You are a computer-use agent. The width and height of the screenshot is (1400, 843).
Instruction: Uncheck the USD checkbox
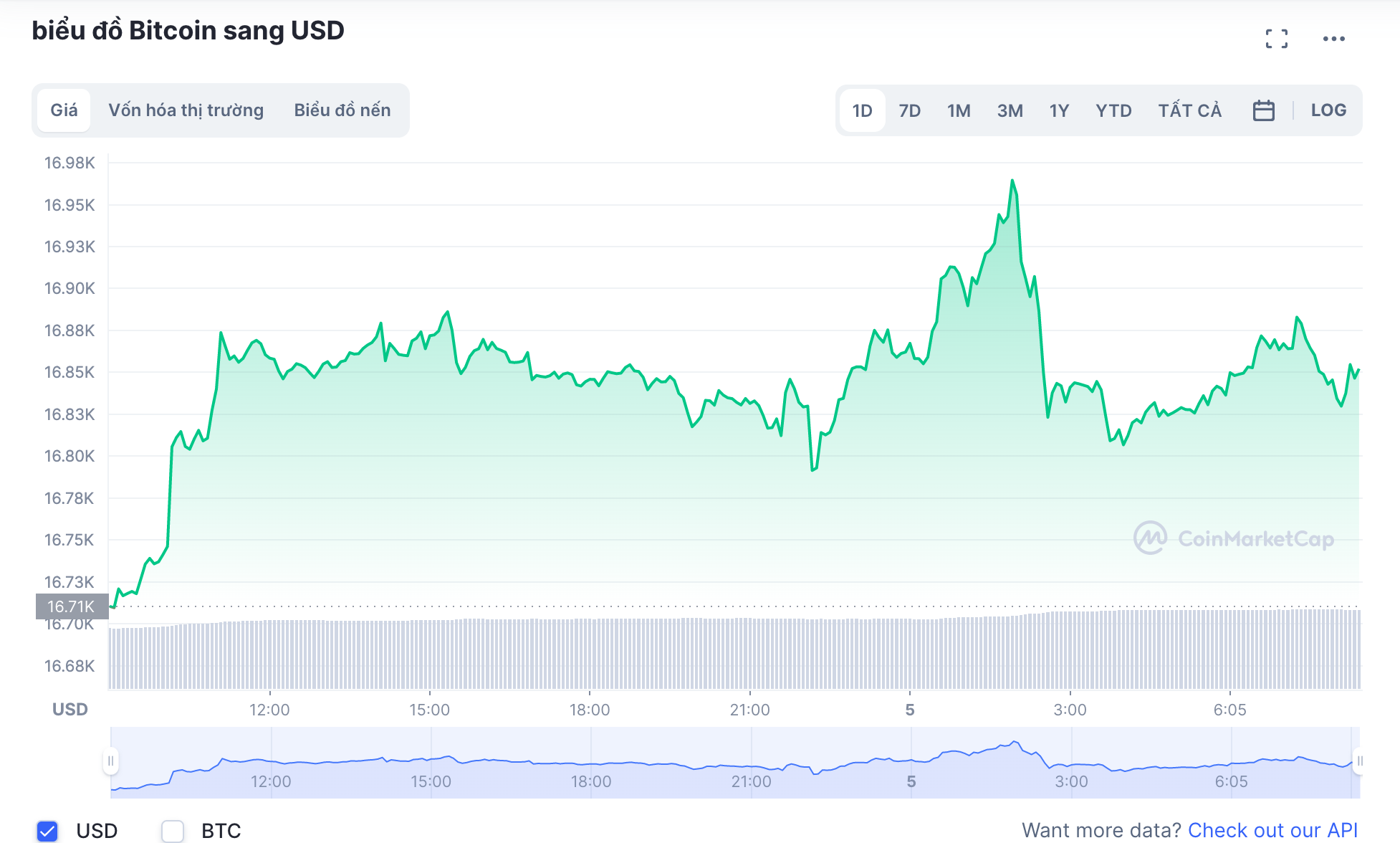tap(47, 831)
